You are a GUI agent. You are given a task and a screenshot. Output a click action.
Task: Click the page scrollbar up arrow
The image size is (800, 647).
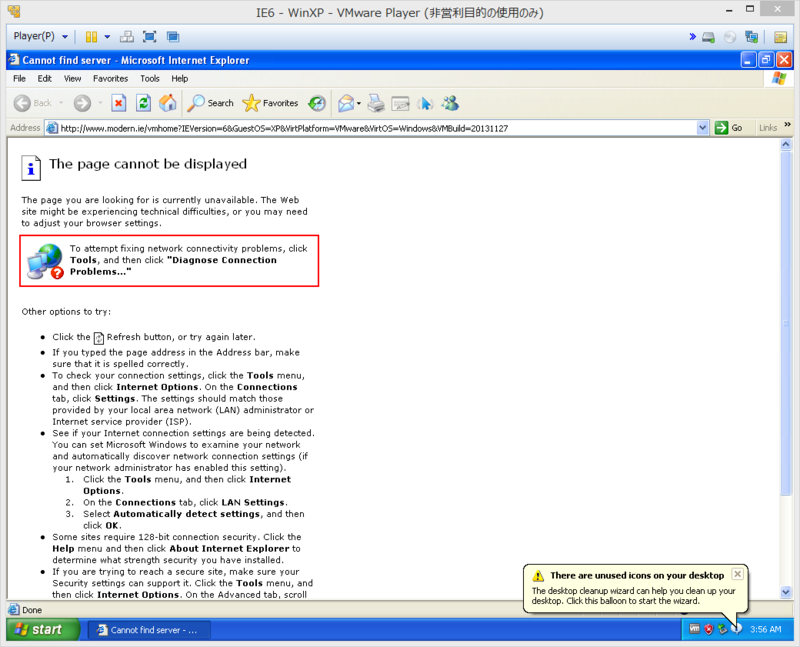(x=786, y=145)
